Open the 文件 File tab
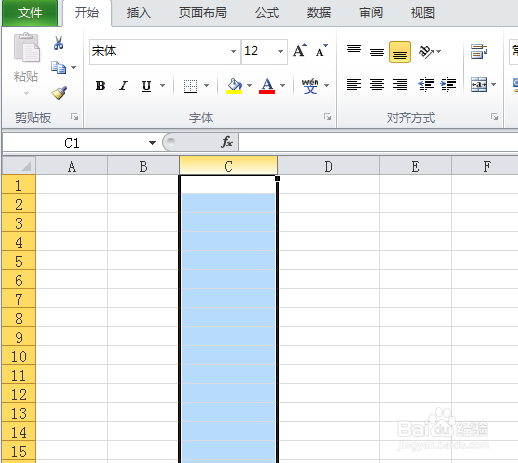 coord(30,13)
